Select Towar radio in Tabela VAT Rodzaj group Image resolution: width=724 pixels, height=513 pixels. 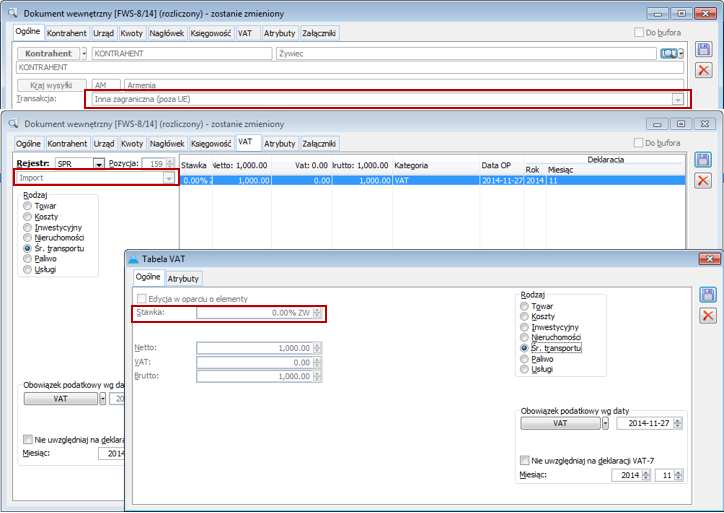[524, 306]
